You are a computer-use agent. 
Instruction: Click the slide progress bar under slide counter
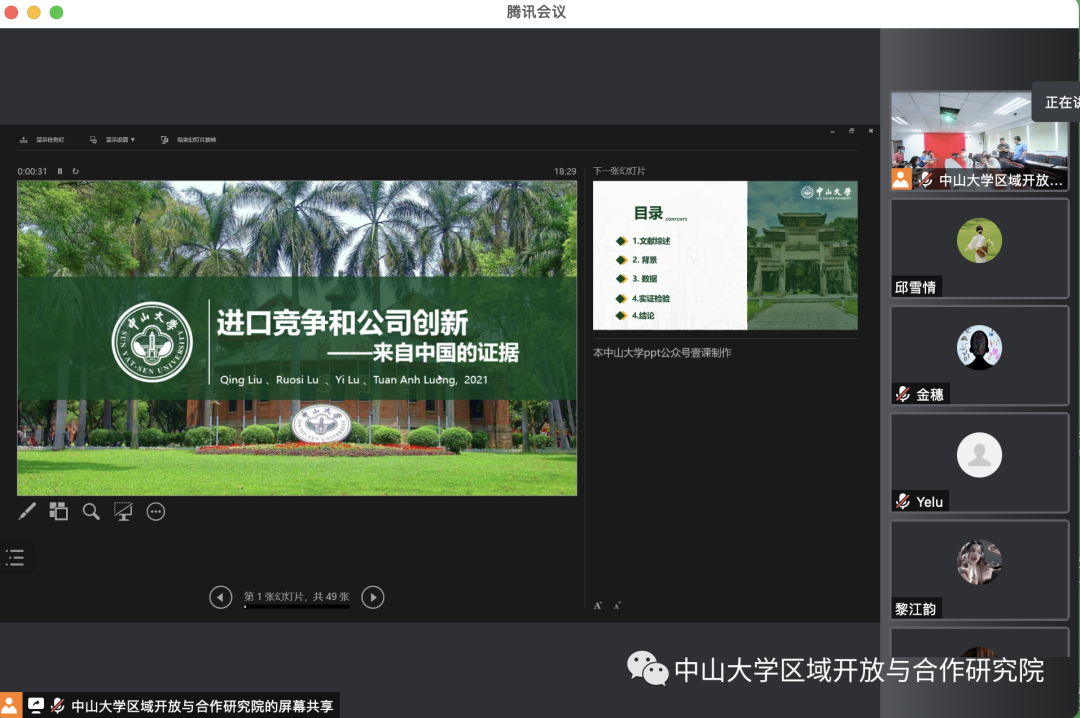296,607
